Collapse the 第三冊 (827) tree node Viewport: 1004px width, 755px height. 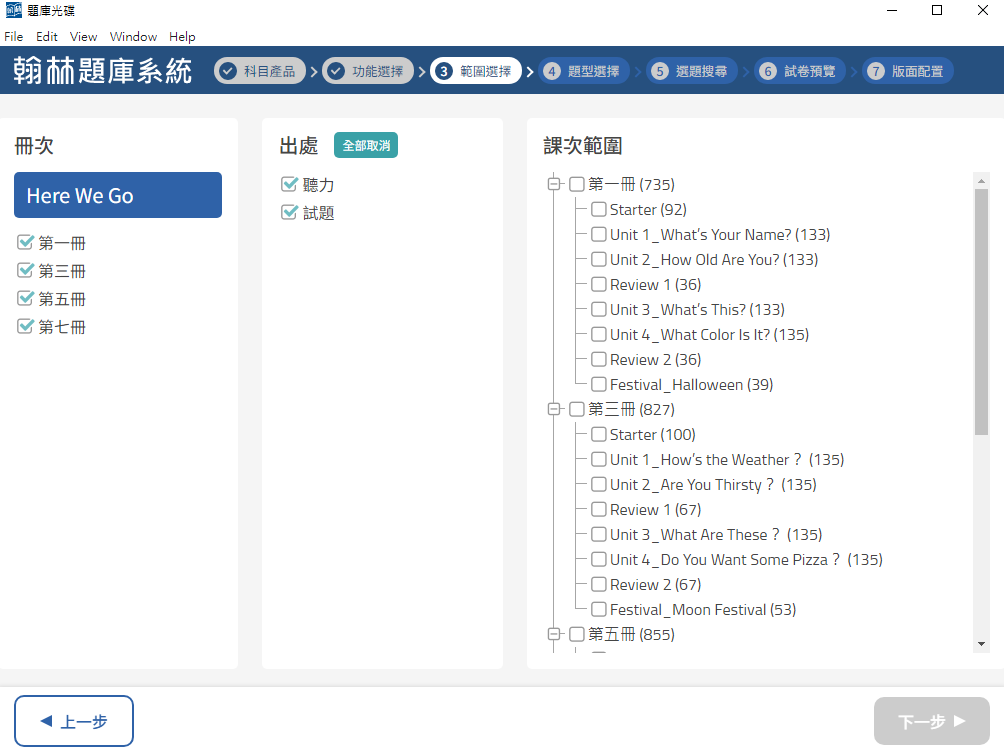click(553, 410)
